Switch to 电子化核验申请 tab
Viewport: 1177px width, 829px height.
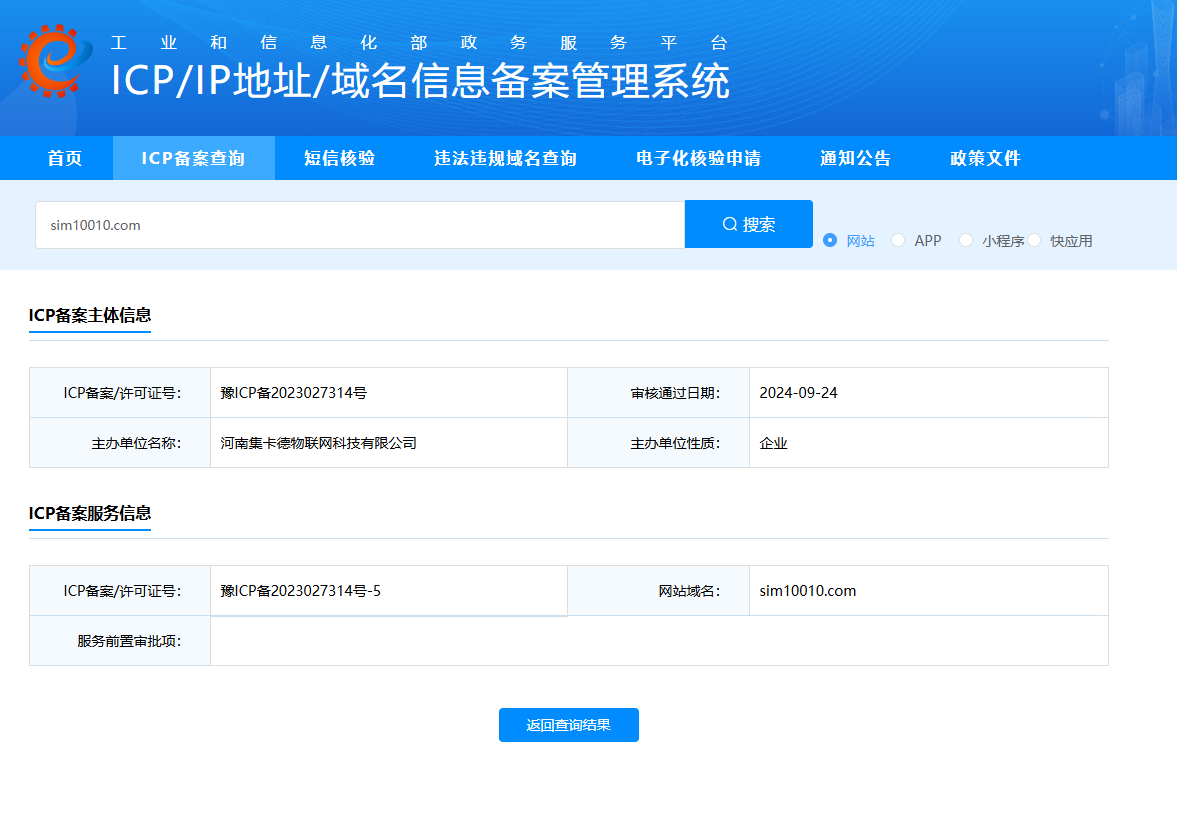[x=698, y=158]
